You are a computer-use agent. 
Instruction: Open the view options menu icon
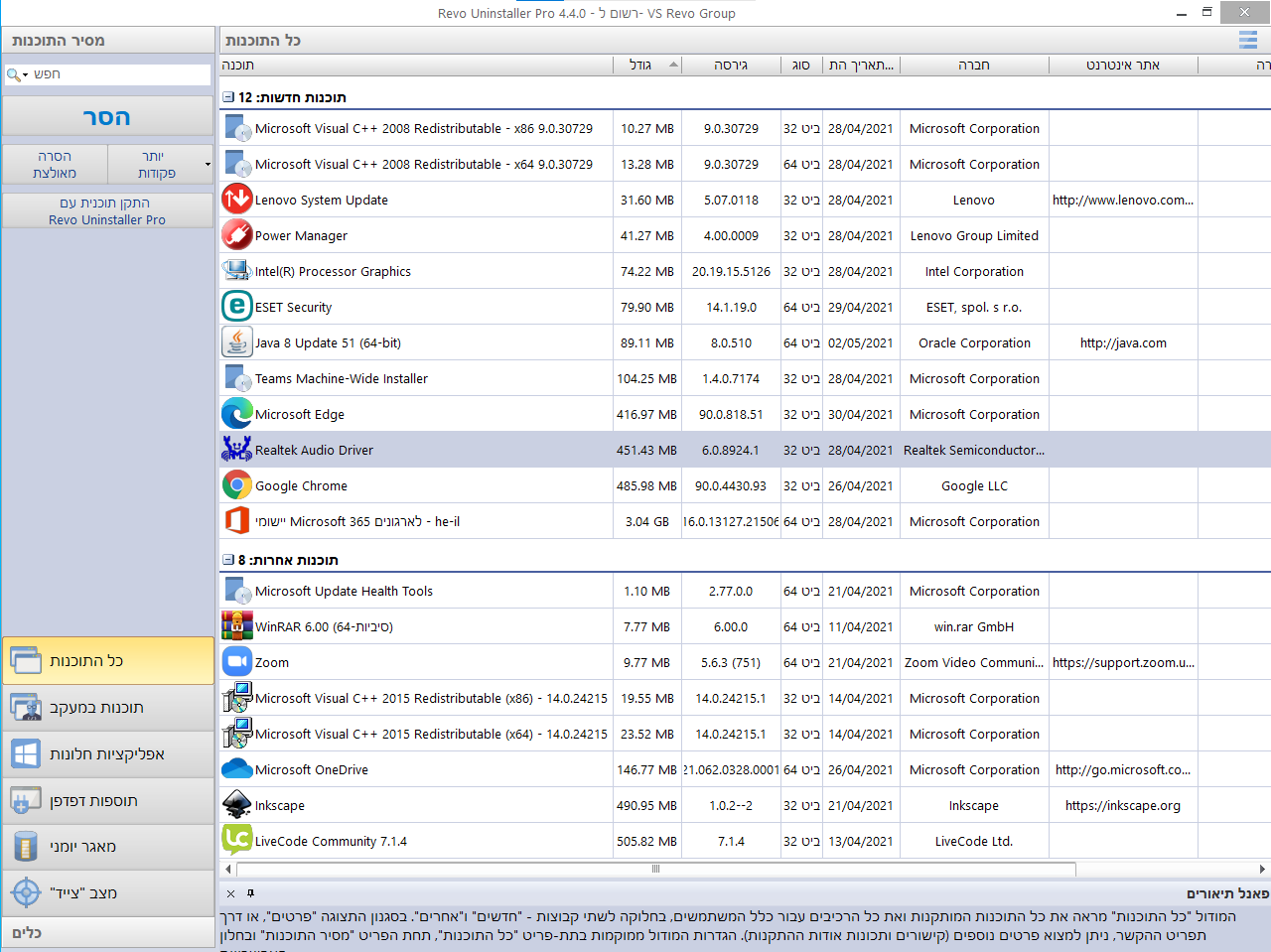click(x=1248, y=41)
